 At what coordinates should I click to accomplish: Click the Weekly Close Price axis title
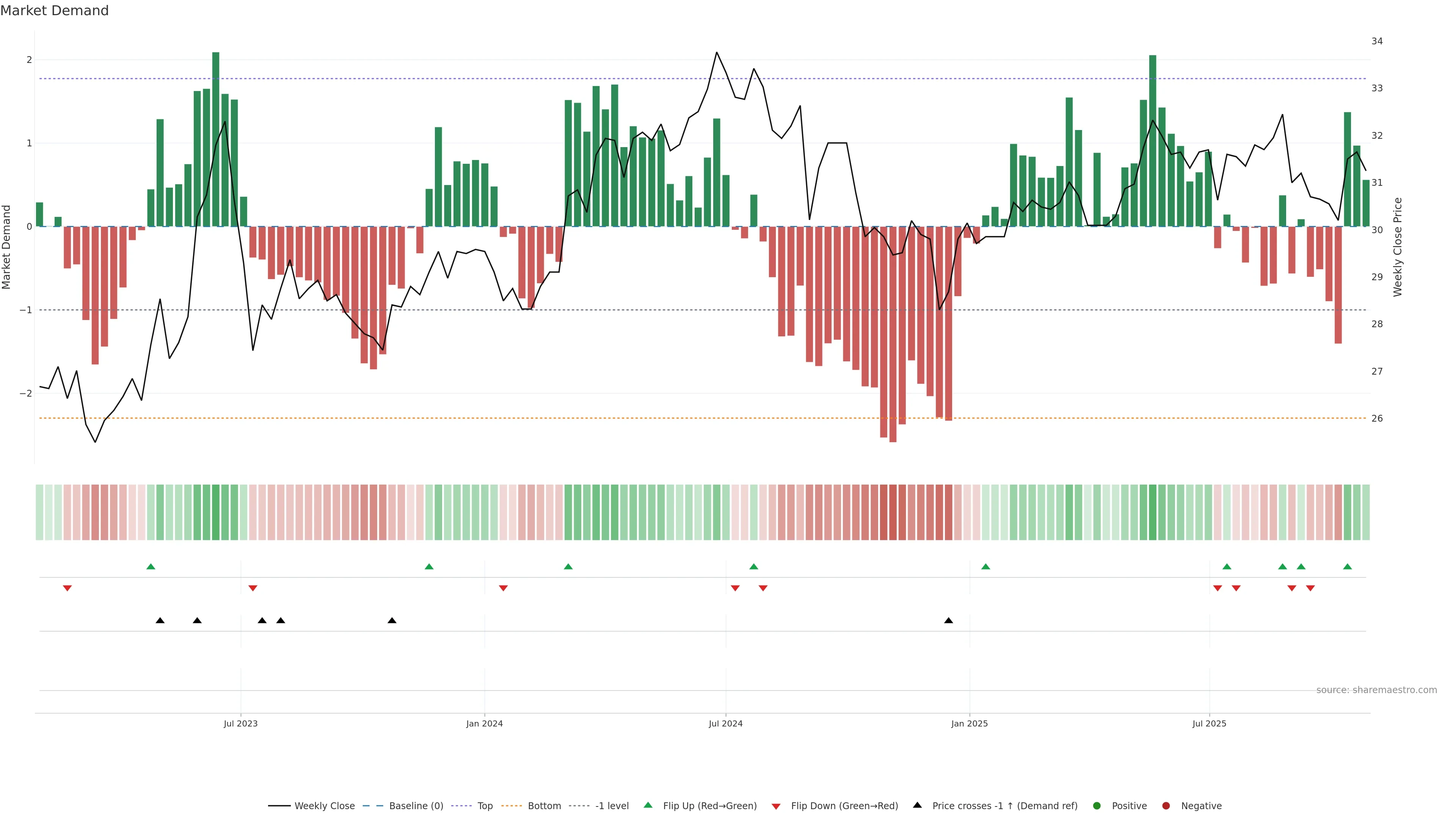[1398, 247]
